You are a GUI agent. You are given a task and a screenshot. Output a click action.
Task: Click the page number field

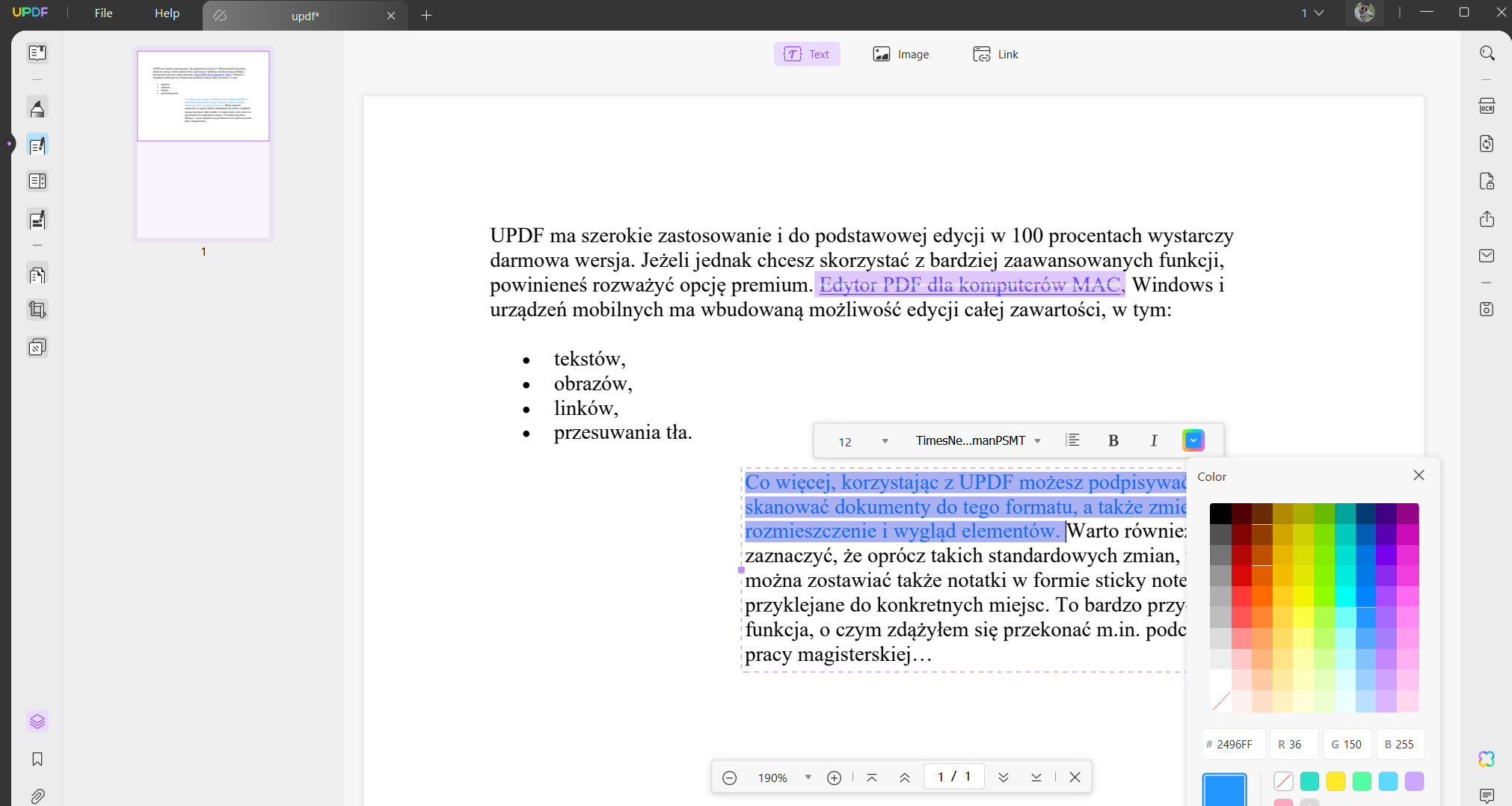(954, 777)
